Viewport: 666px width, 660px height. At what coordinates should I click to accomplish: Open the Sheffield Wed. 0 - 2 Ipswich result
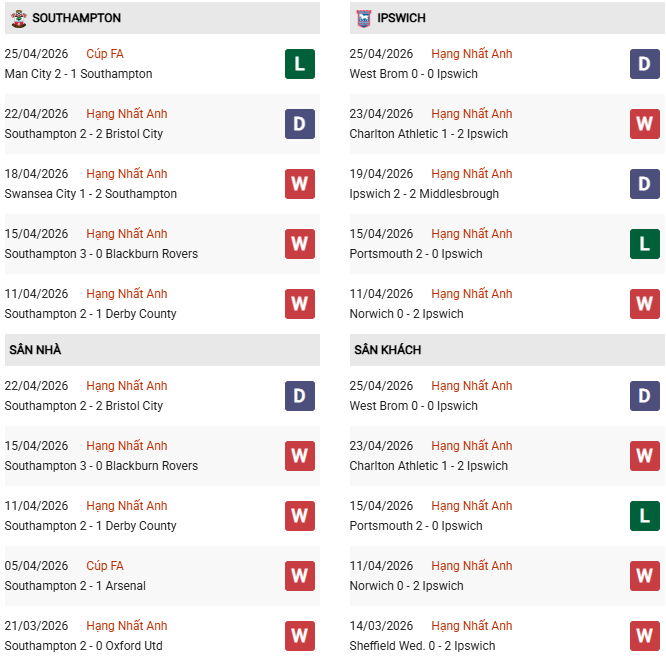click(x=422, y=646)
